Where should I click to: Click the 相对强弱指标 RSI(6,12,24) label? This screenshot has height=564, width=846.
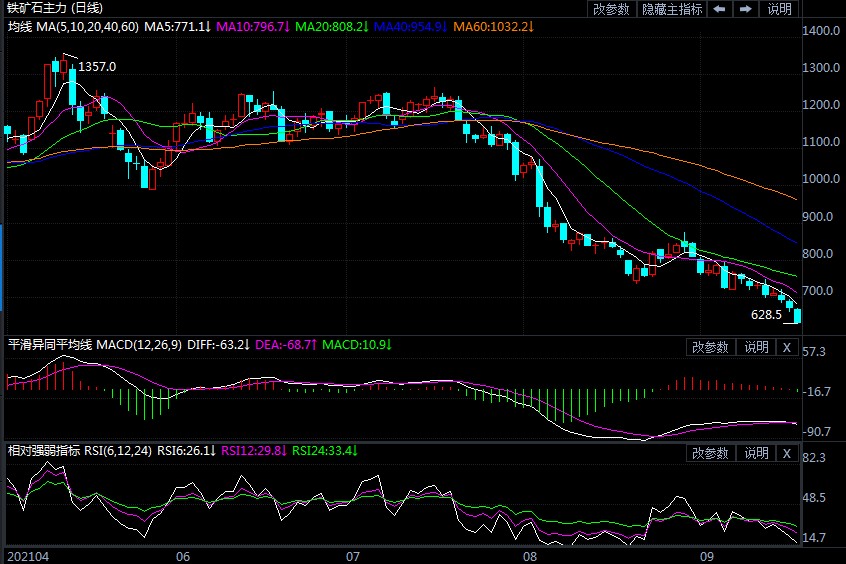[79, 451]
